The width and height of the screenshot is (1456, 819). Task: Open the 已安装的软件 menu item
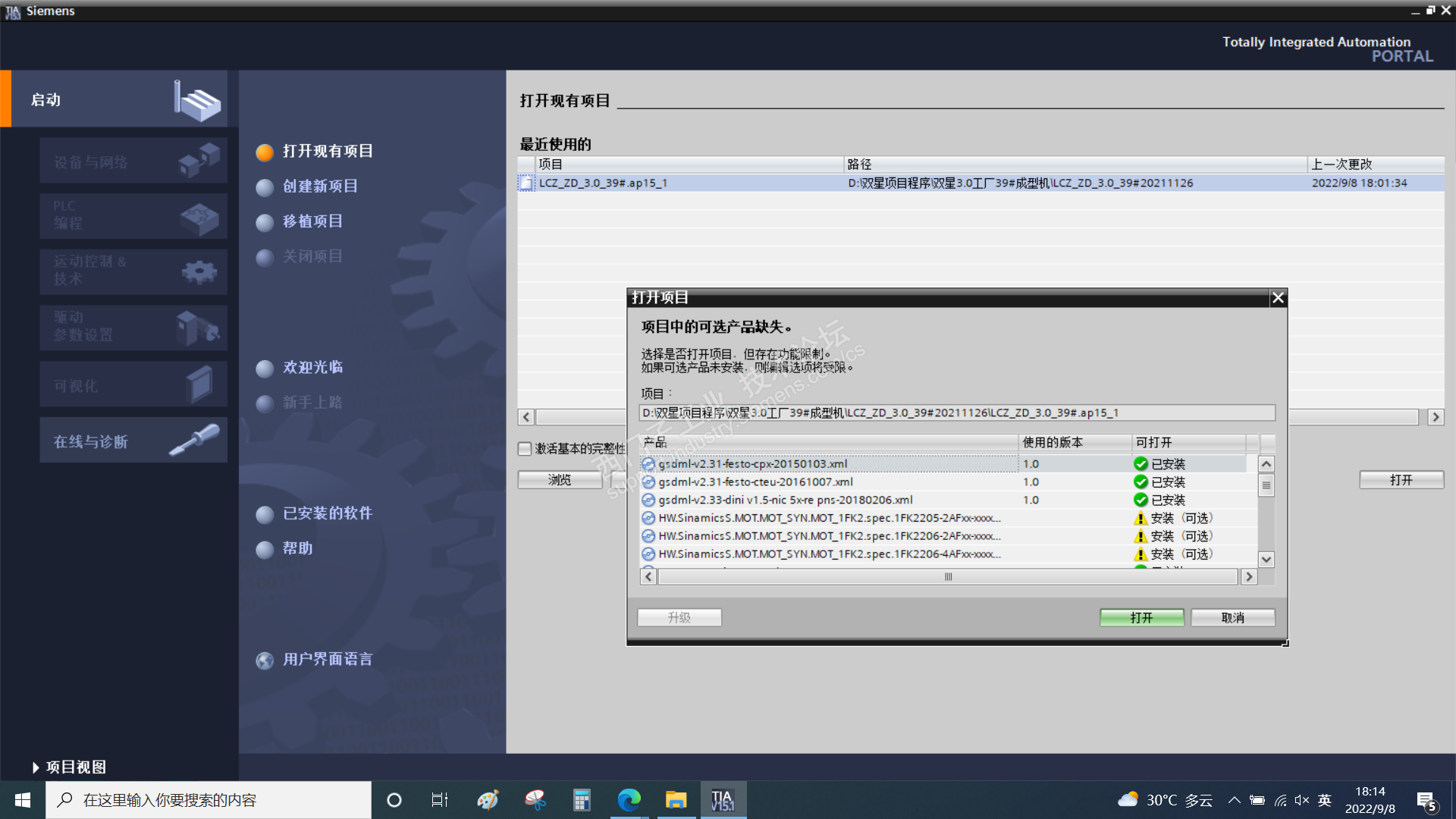327,513
